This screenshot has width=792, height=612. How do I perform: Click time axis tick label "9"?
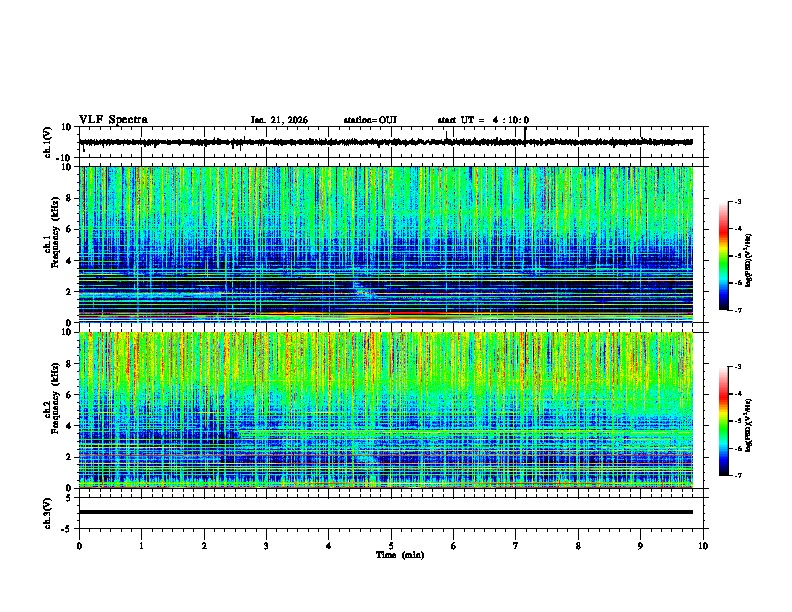[x=640, y=546]
